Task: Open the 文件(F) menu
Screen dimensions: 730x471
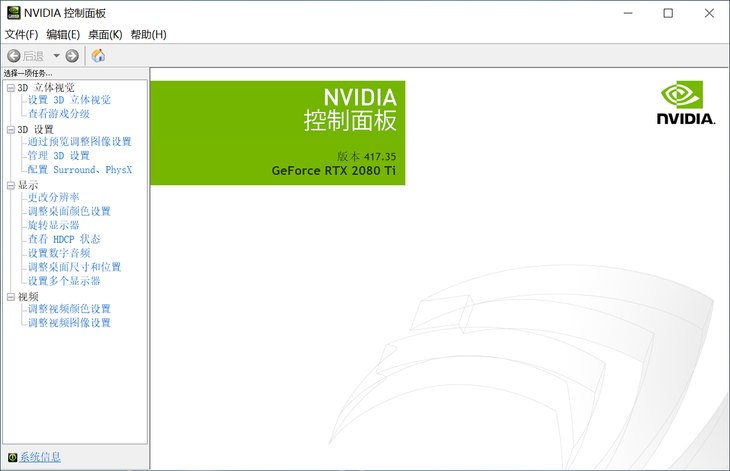Action: point(21,34)
